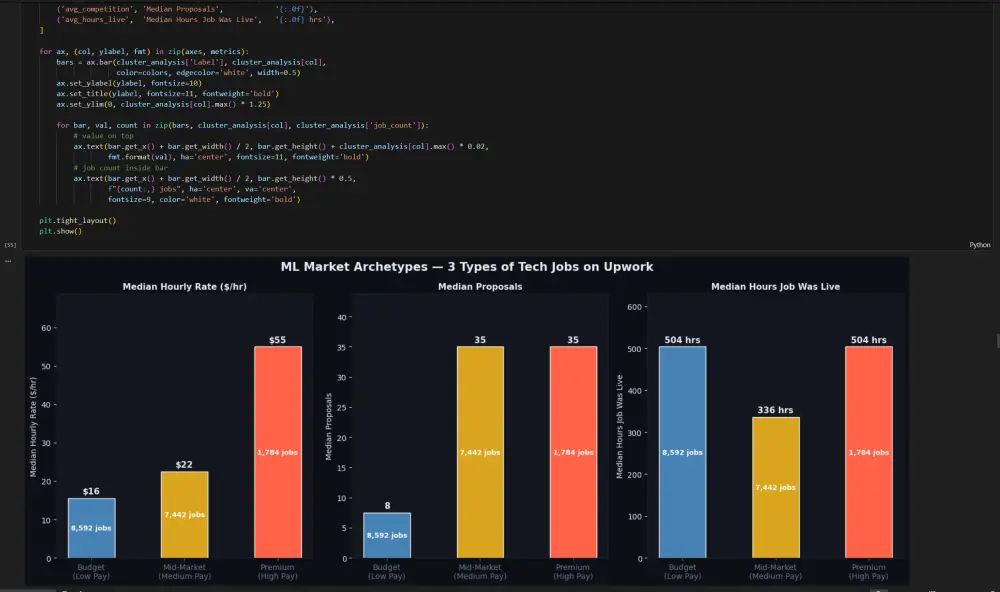Click the 'ML Market Archetypes' chart main title

(x=467, y=267)
